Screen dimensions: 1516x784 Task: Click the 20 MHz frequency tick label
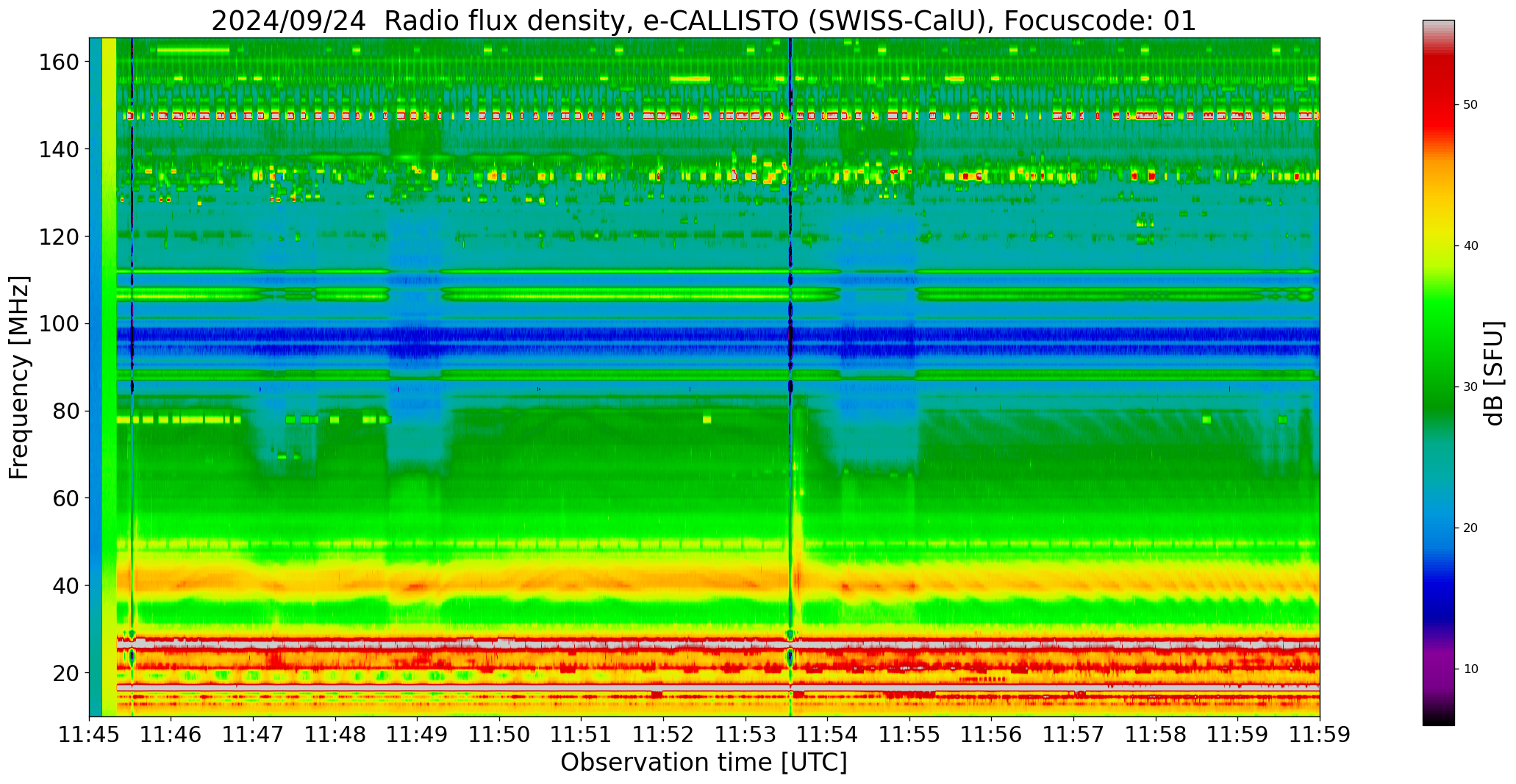[x=65, y=673]
